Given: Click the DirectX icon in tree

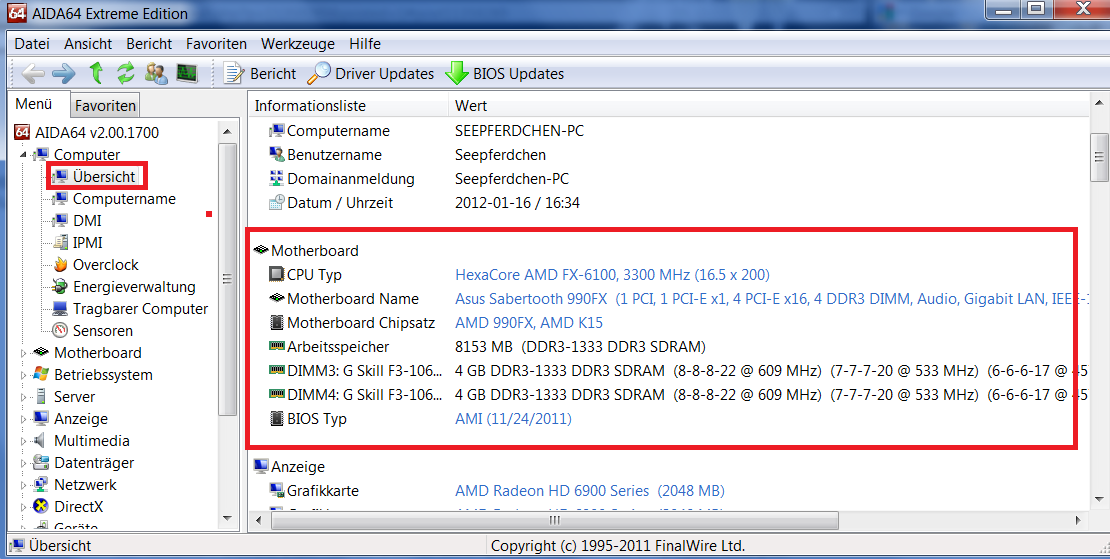Looking at the screenshot, I should (x=41, y=507).
